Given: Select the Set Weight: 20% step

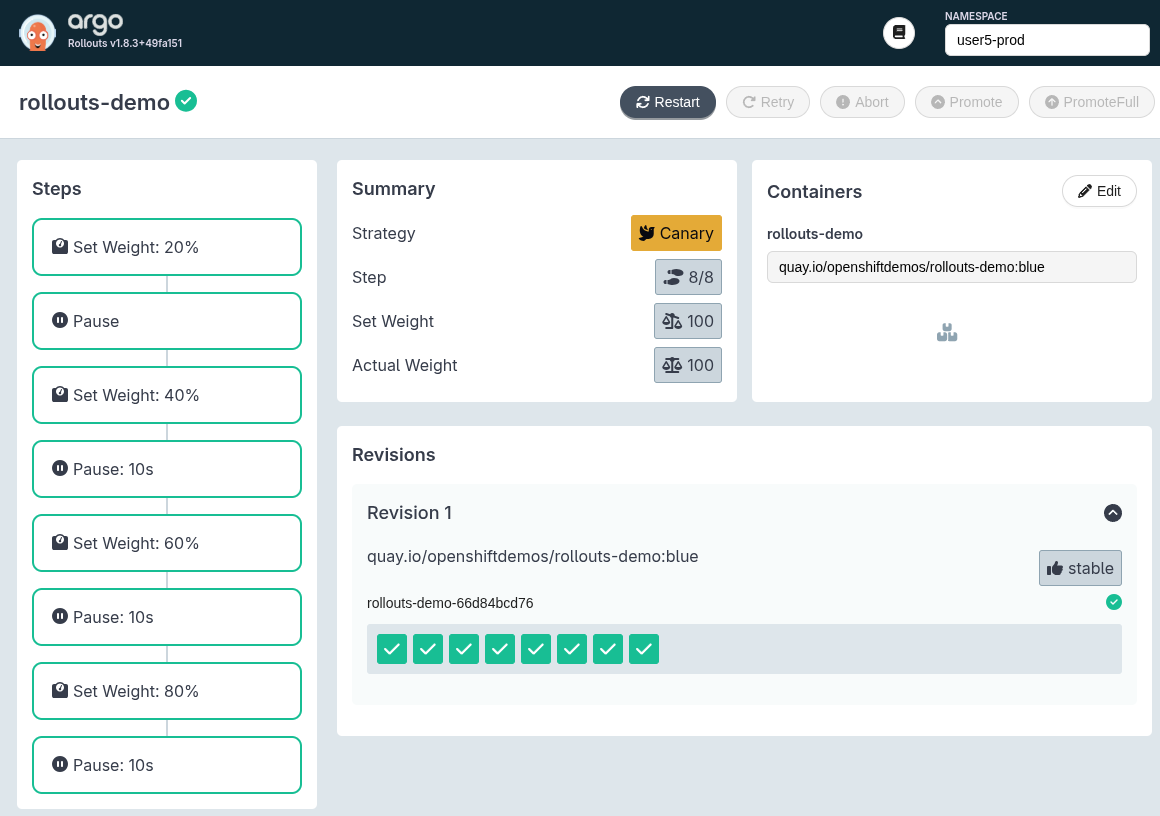Looking at the screenshot, I should tap(167, 247).
